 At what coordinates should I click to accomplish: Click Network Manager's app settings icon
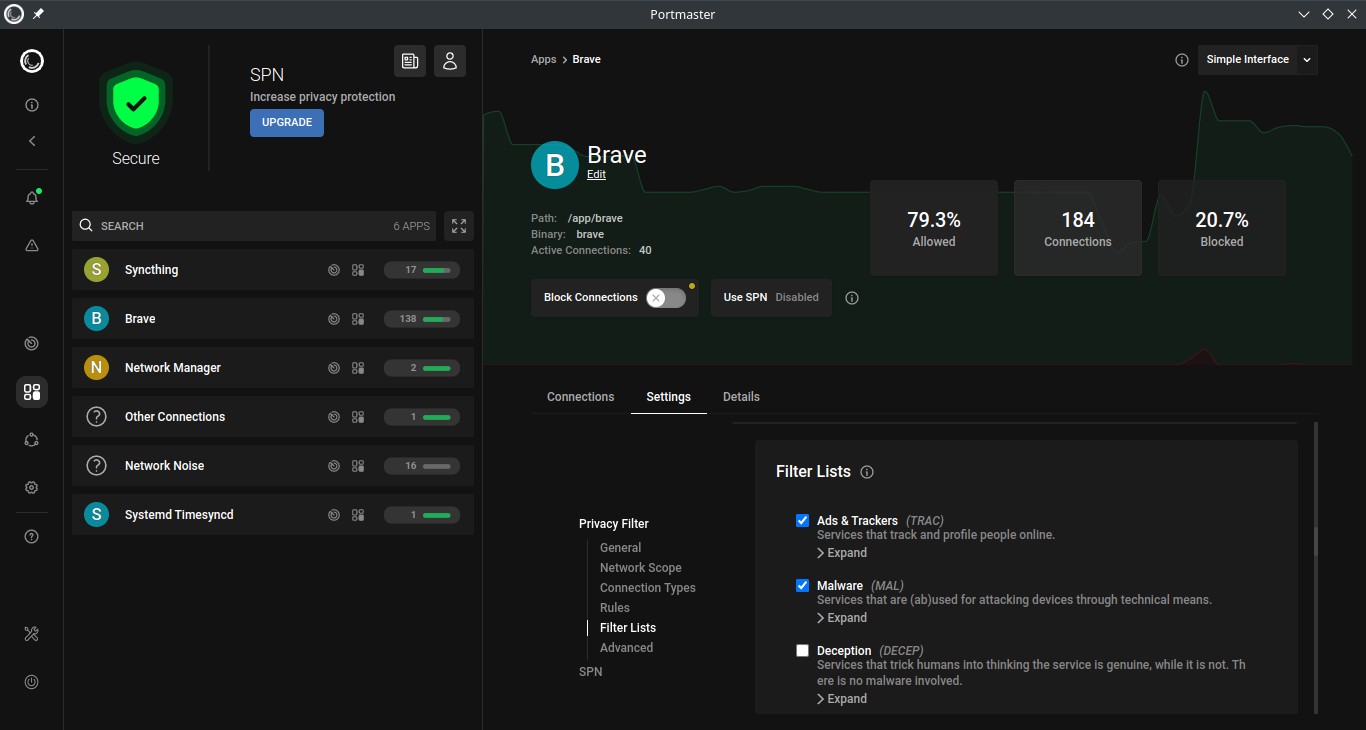click(358, 368)
